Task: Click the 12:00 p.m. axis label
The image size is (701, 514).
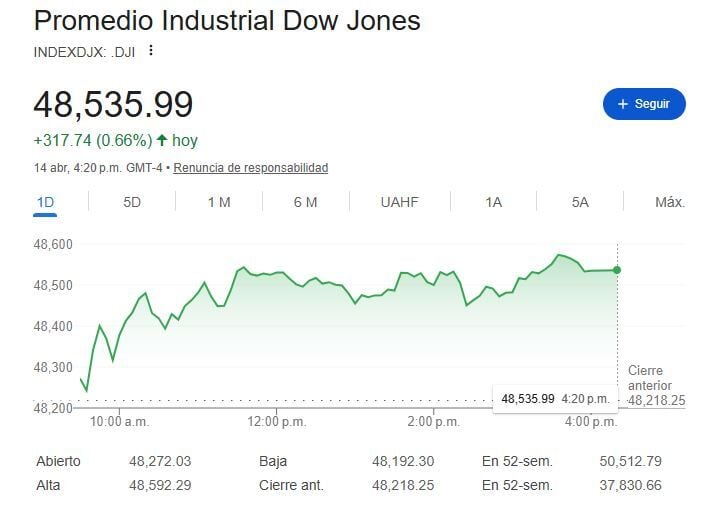Action: pyautogui.click(x=276, y=422)
